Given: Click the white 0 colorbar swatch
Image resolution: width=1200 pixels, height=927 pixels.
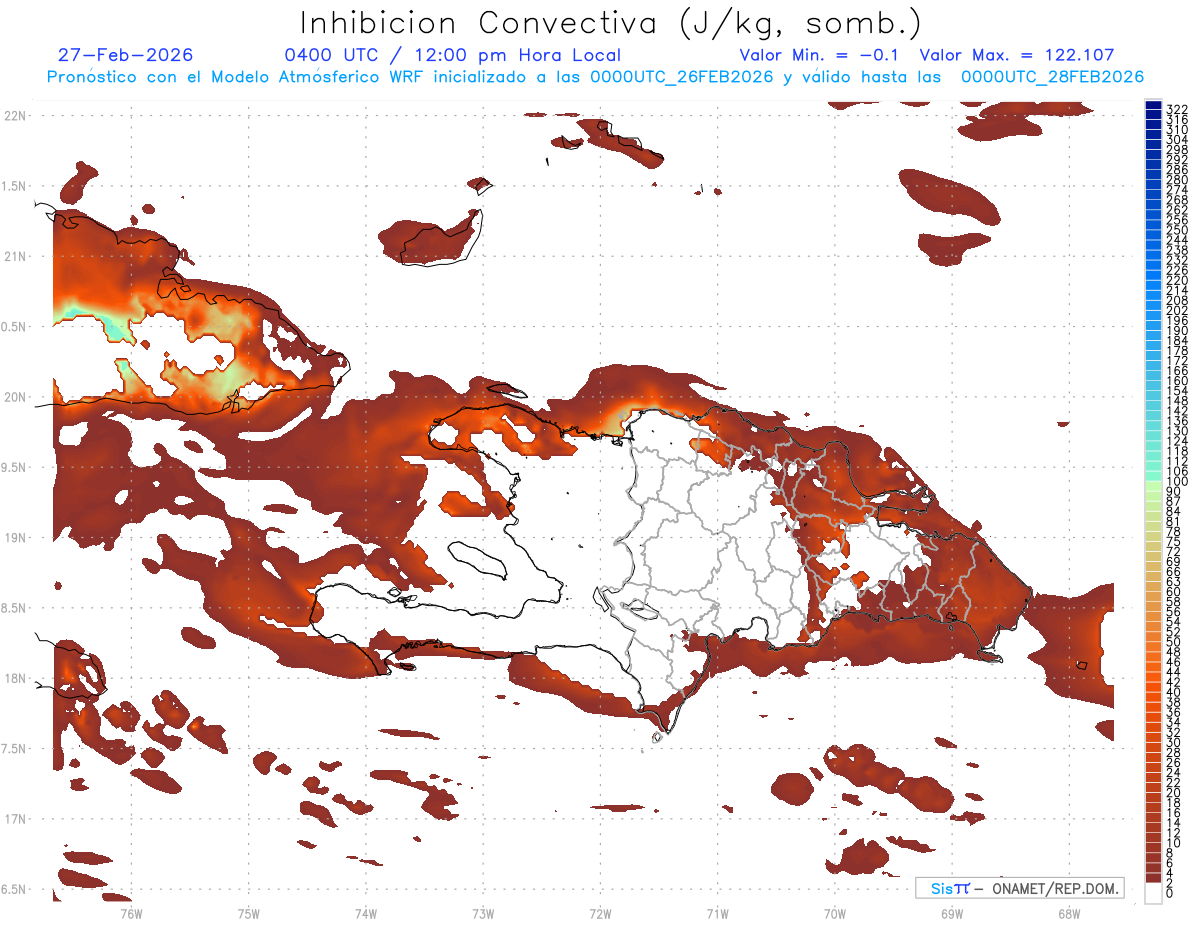Looking at the screenshot, I should pos(1153,895).
